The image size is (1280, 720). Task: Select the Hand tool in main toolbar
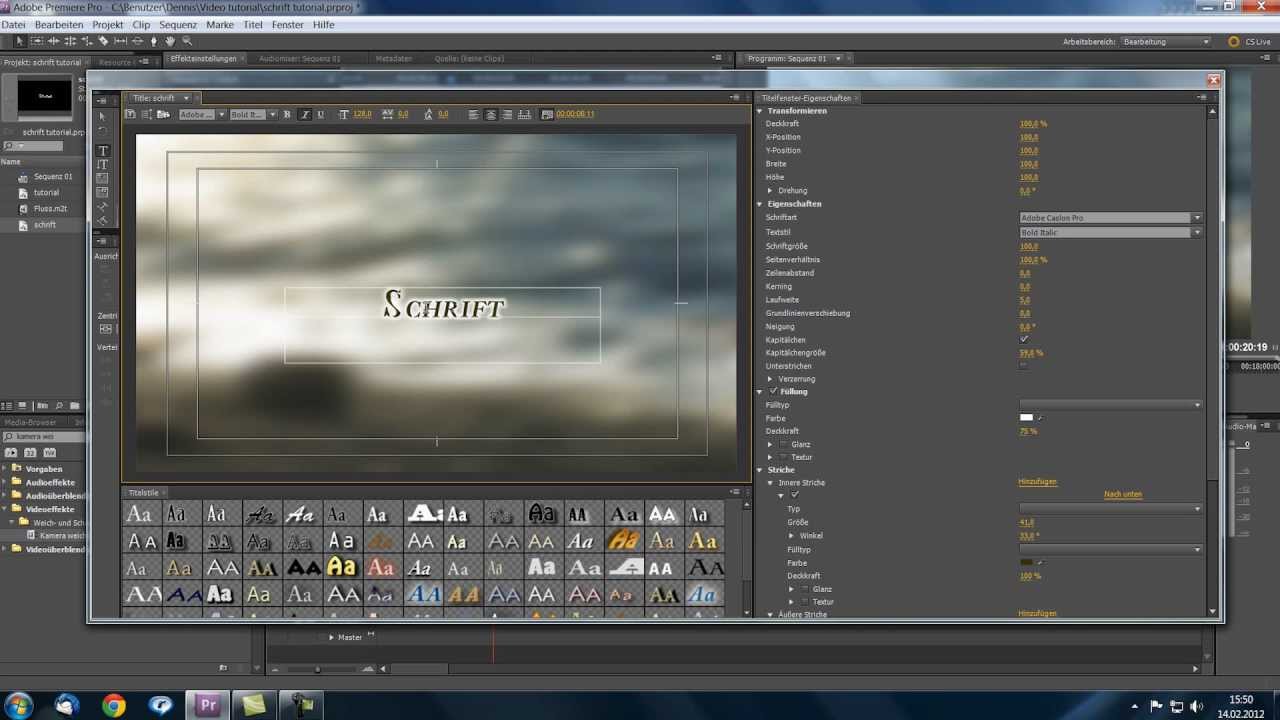[x=170, y=41]
